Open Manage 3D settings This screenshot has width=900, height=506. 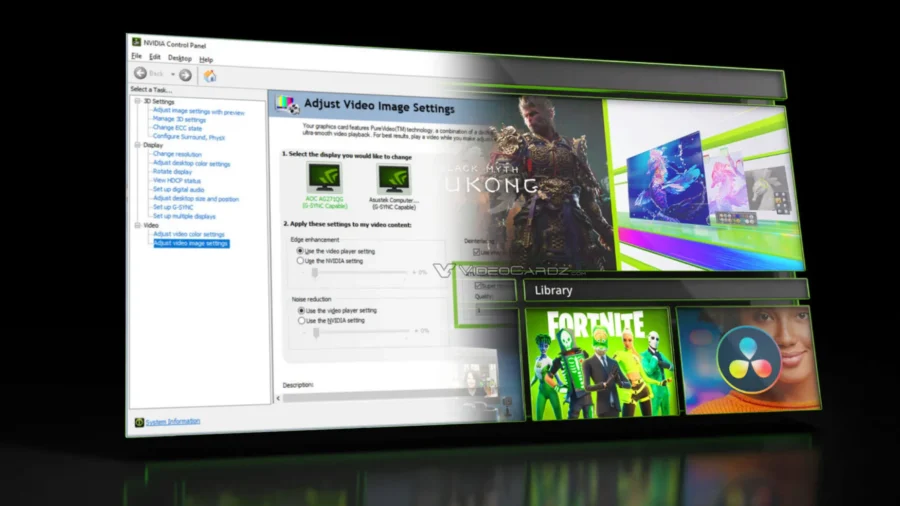coord(179,119)
